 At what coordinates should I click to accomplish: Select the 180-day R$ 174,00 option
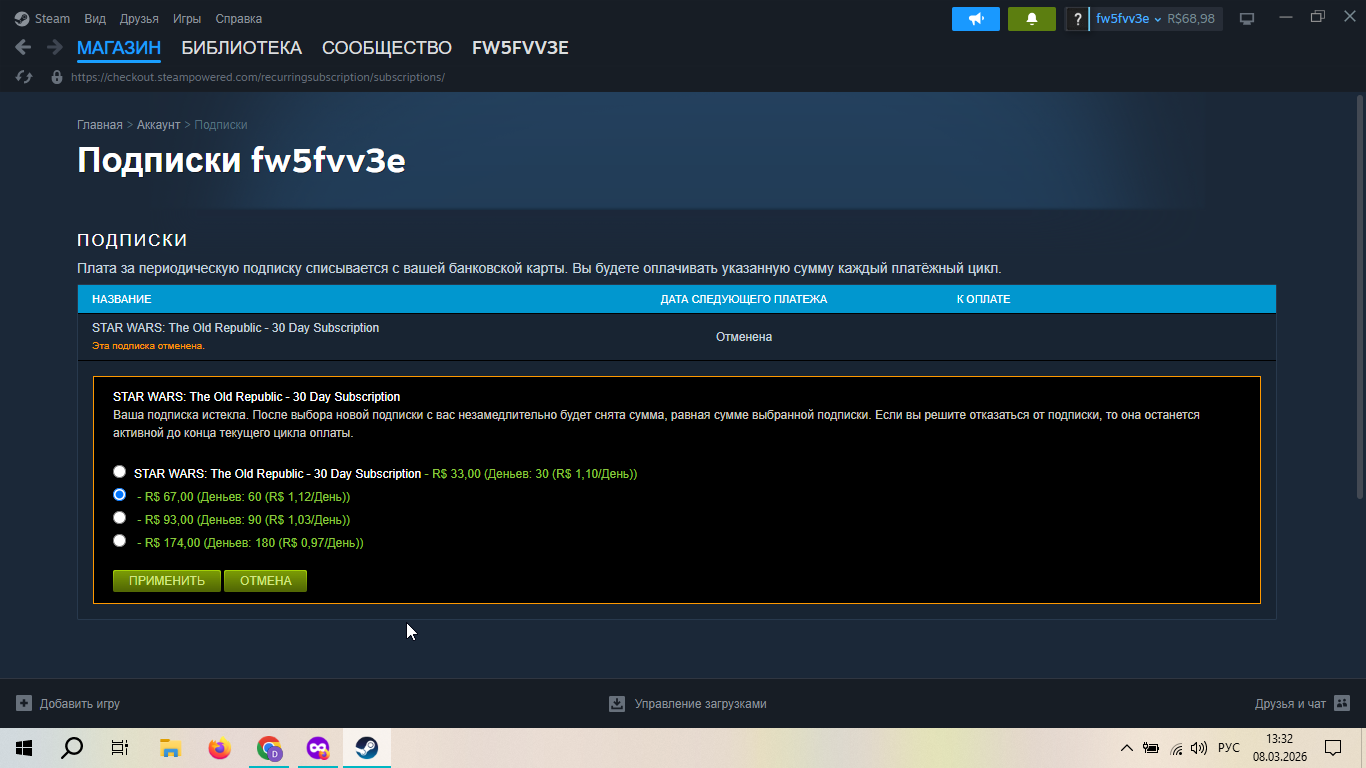point(120,541)
